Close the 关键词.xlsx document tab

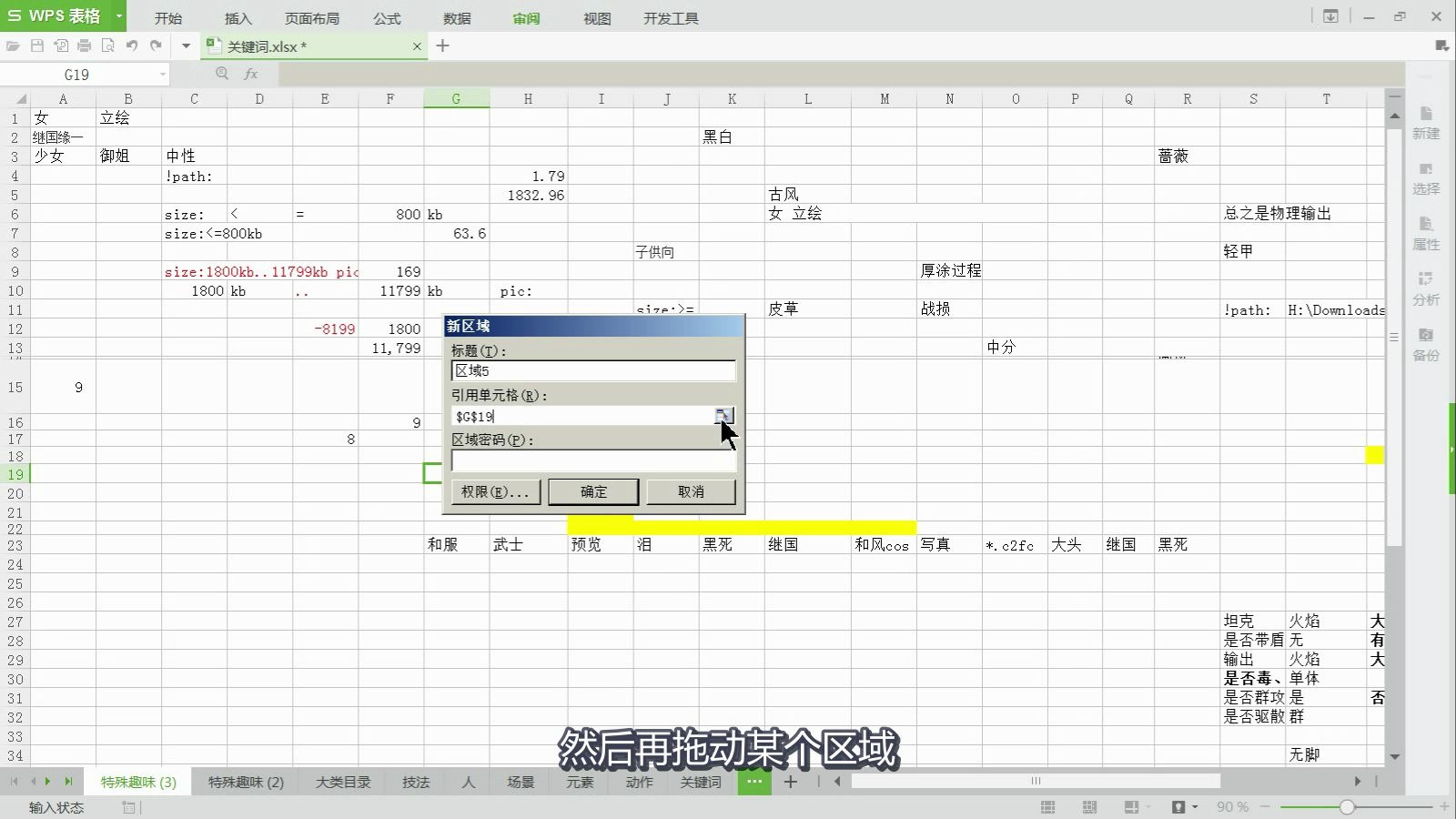tap(417, 46)
